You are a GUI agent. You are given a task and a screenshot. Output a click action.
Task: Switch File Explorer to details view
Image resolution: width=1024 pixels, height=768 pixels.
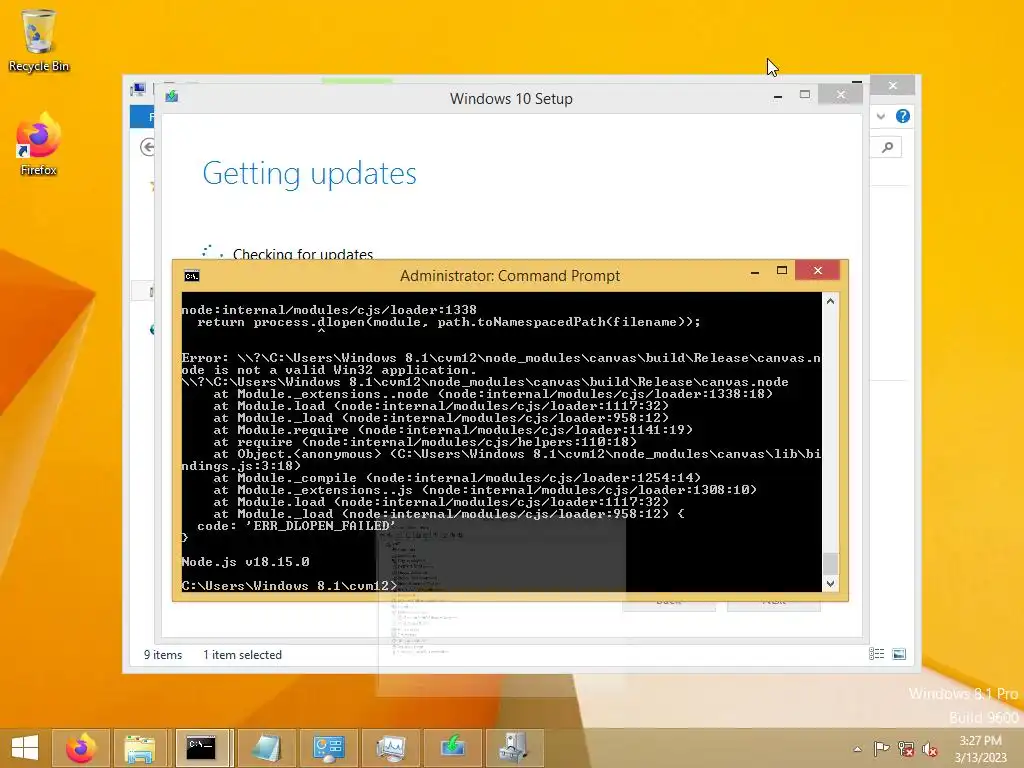pos(876,654)
